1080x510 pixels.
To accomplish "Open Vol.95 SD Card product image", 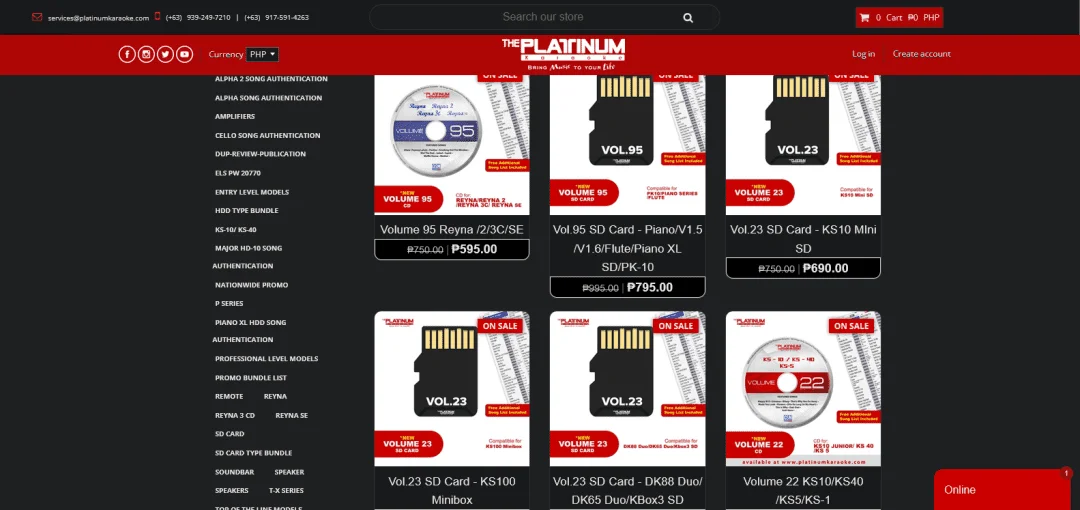I will pyautogui.click(x=627, y=145).
